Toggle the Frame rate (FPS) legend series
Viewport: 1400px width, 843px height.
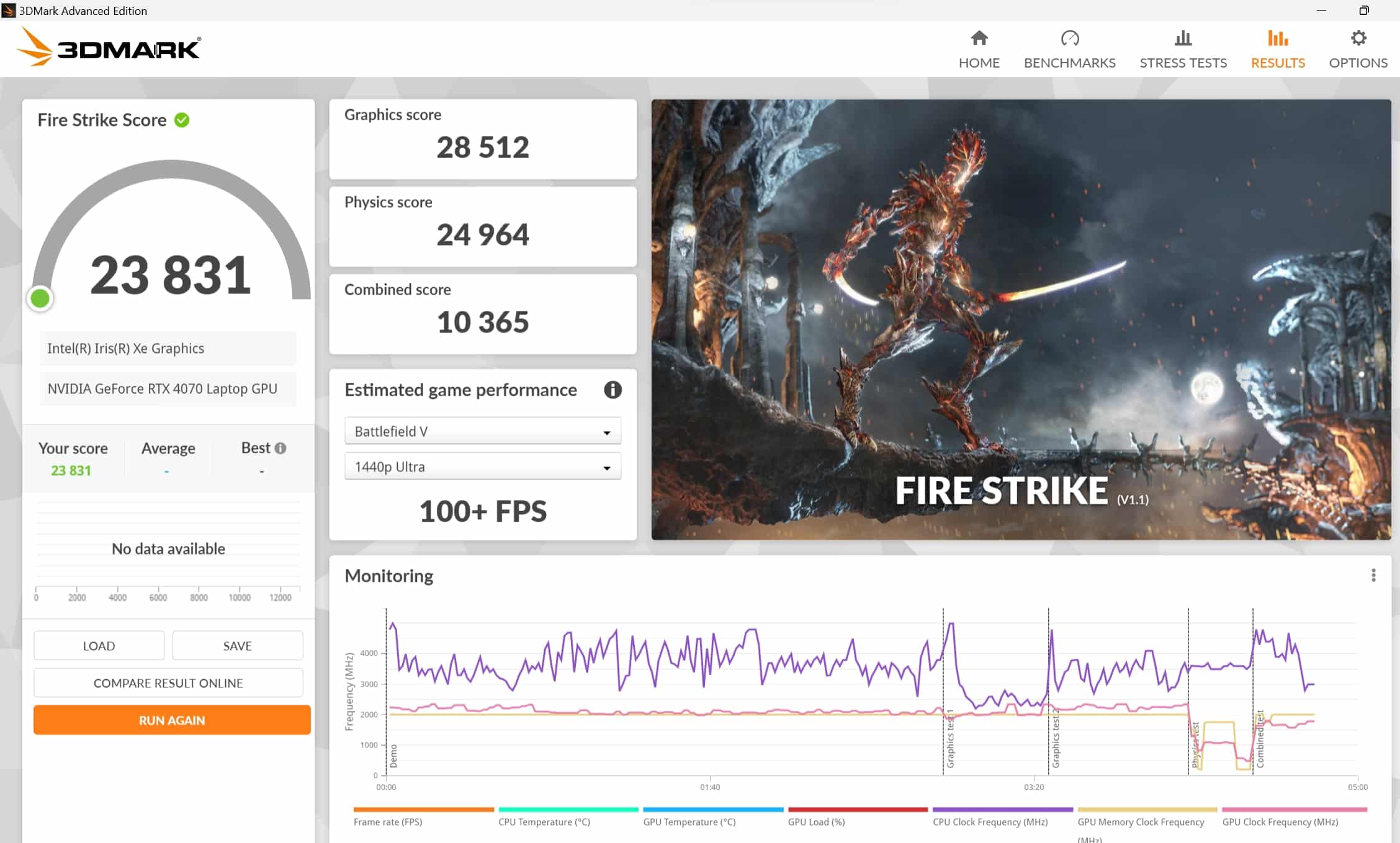click(x=388, y=822)
